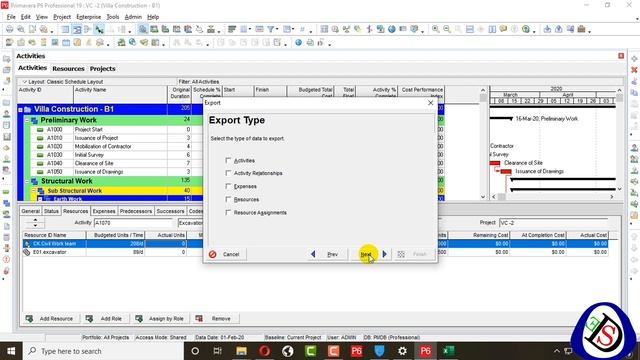Click the globe icon in the top toolbar

[x=391, y=29]
